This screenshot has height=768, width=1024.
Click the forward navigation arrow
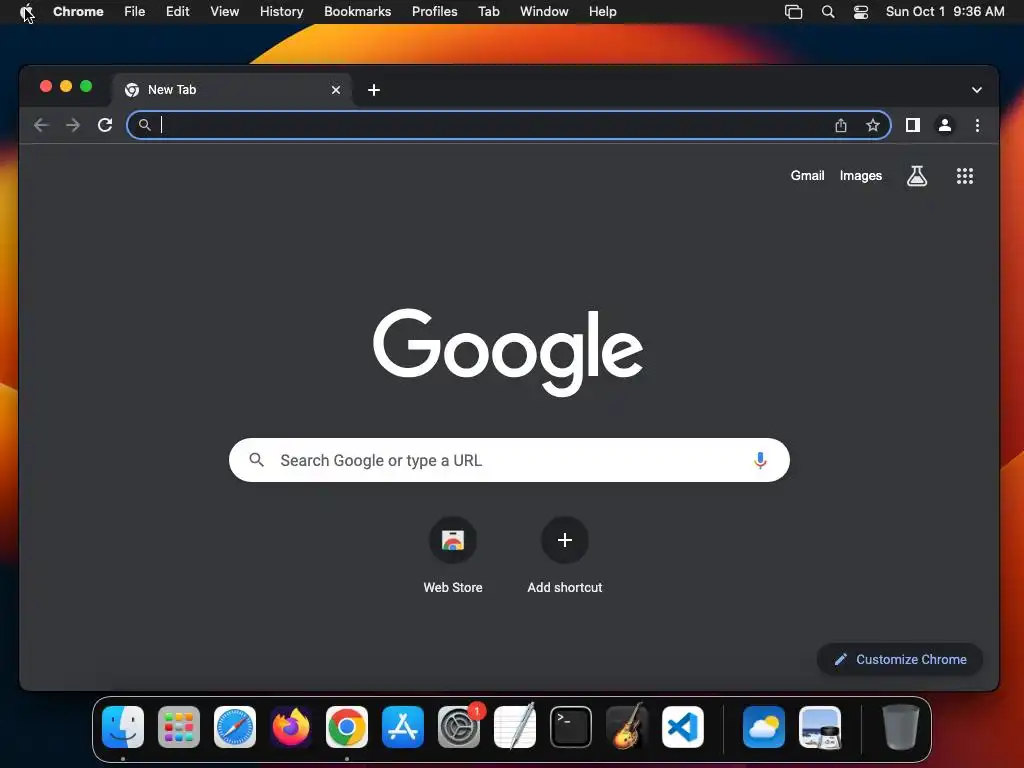[x=72, y=125]
